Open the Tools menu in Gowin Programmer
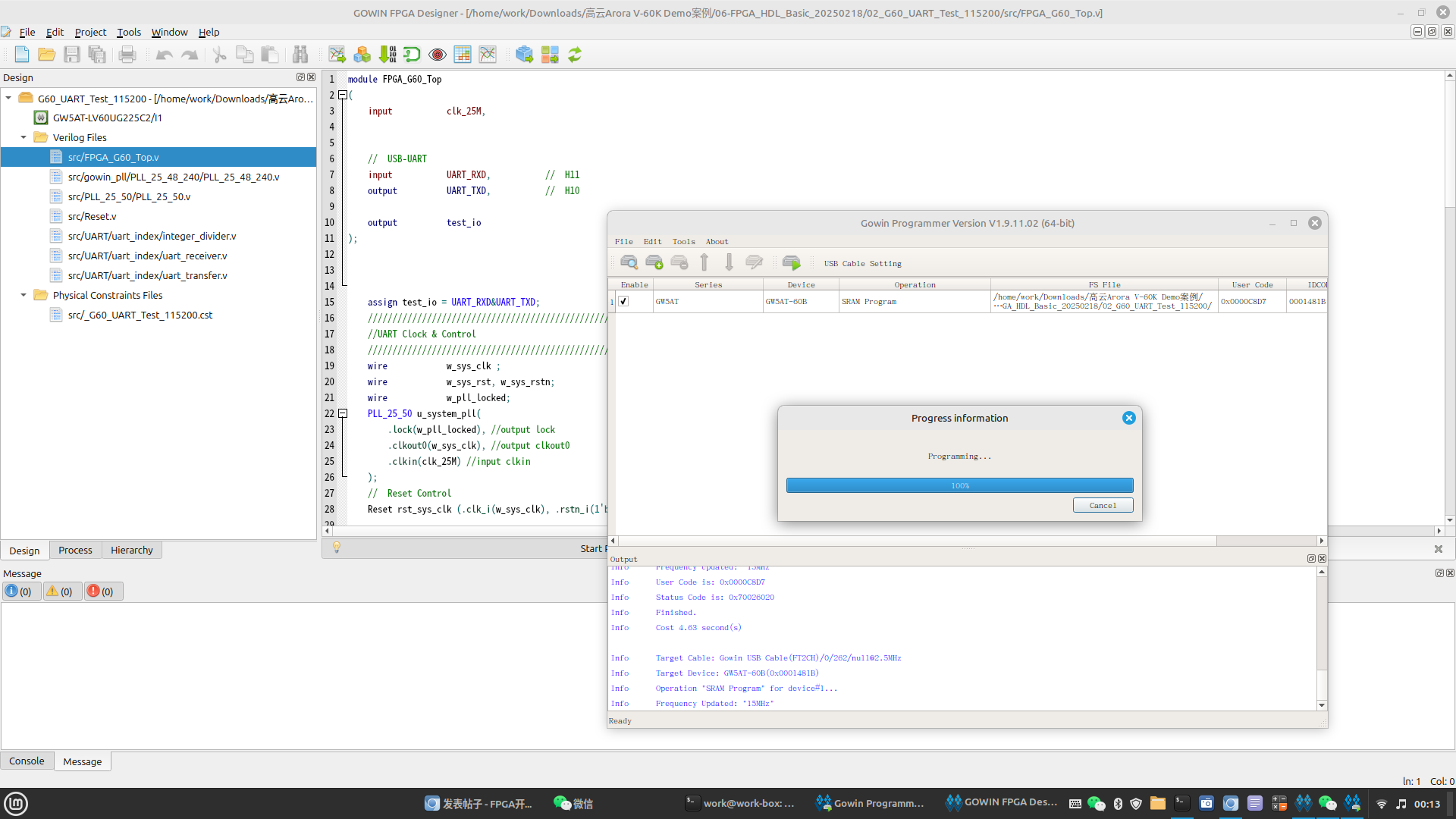1456x819 pixels. coord(683,241)
